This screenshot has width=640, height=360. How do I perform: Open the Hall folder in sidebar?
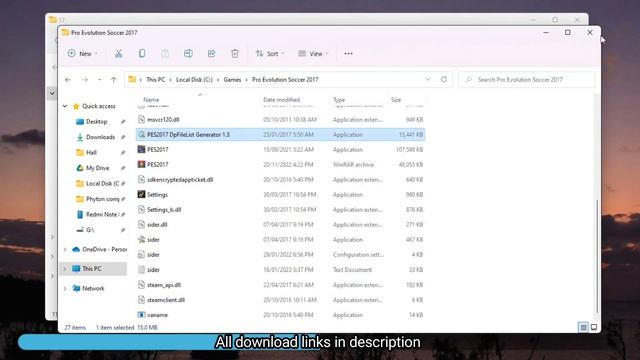pyautogui.click(x=91, y=153)
